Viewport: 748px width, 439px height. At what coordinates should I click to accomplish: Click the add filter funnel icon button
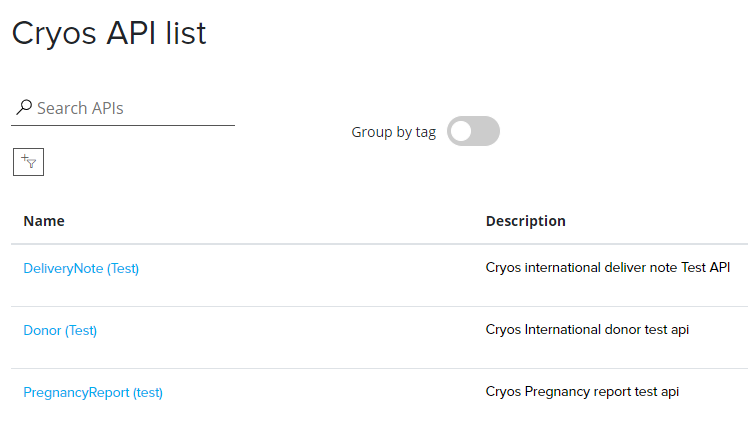[28, 161]
